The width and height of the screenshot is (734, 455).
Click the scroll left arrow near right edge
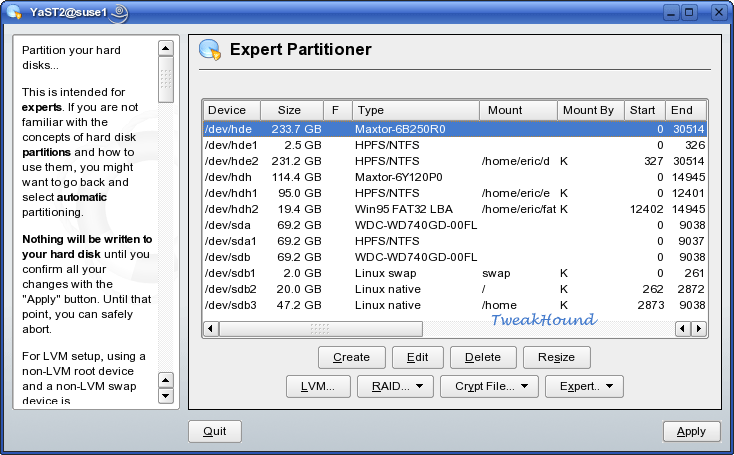[683, 329]
